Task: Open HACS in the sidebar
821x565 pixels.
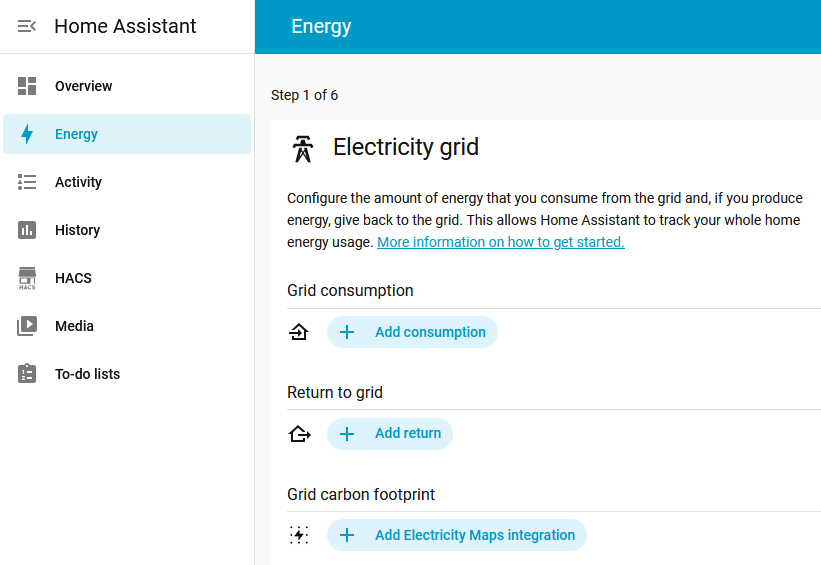Action: click(127, 278)
